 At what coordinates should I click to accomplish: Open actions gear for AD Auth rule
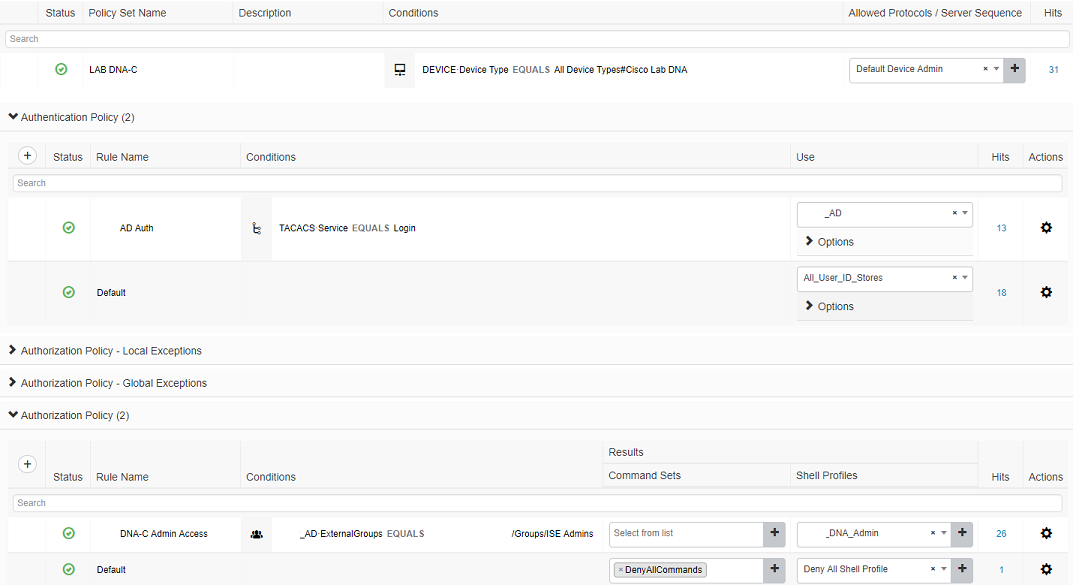pos(1046,228)
